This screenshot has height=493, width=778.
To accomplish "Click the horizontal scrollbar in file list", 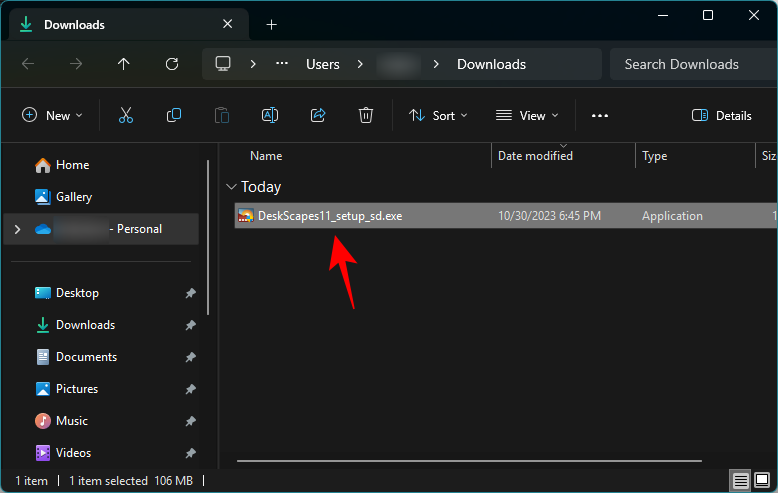I will tap(469, 461).
